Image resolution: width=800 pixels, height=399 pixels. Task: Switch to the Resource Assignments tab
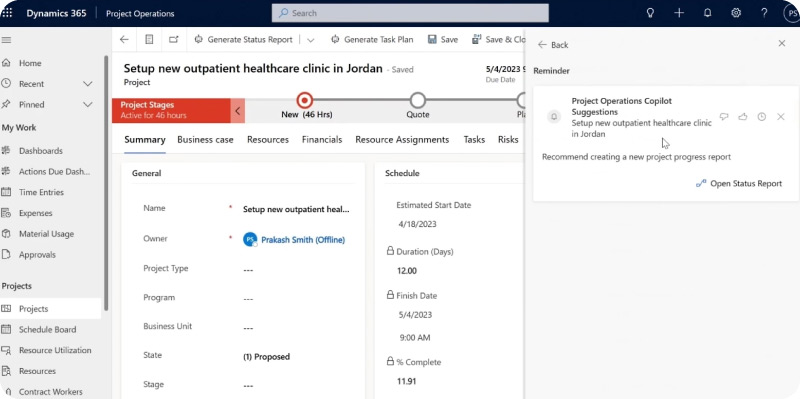402,140
